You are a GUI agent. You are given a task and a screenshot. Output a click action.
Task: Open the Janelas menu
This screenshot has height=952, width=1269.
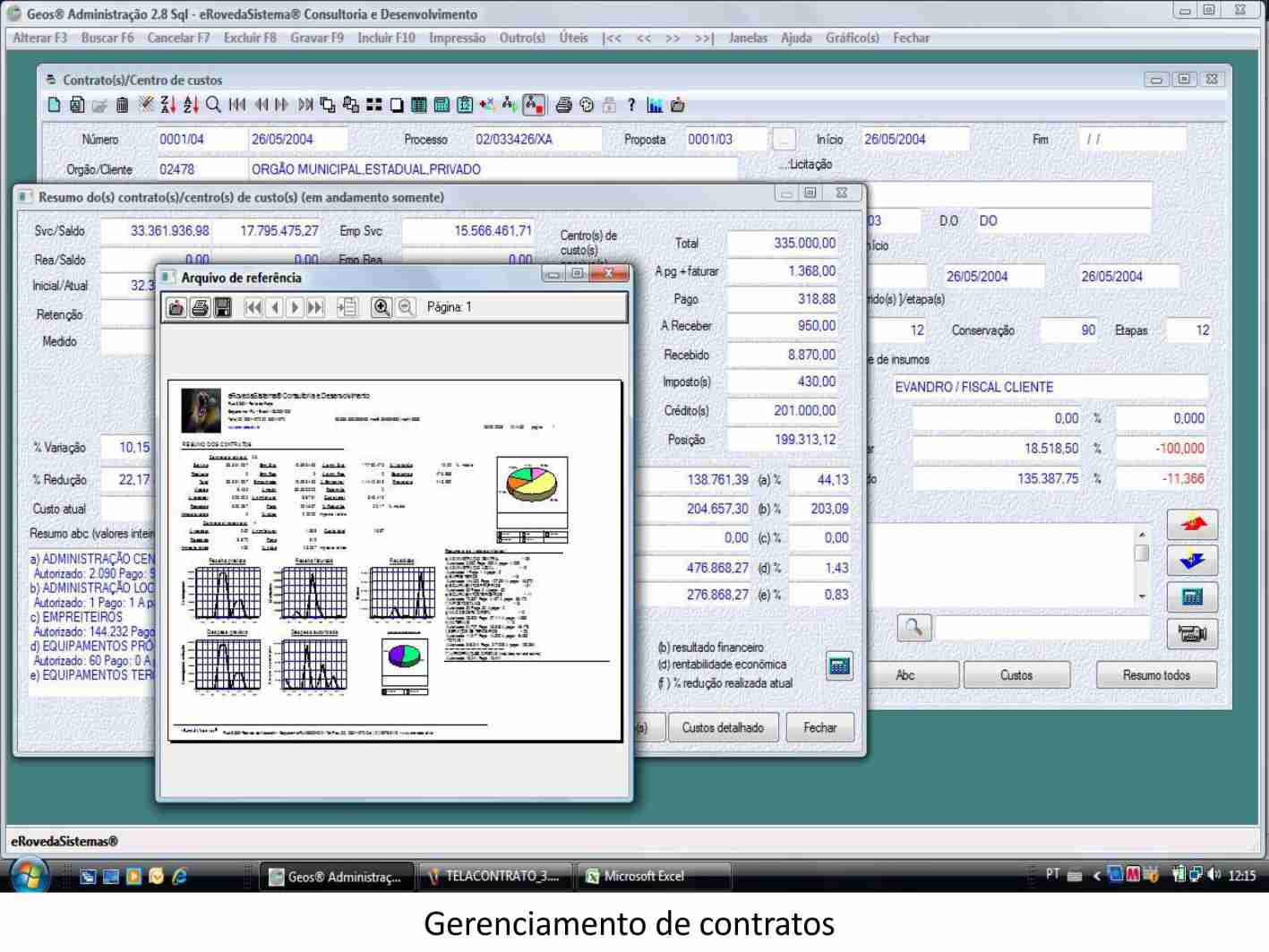coord(748,38)
